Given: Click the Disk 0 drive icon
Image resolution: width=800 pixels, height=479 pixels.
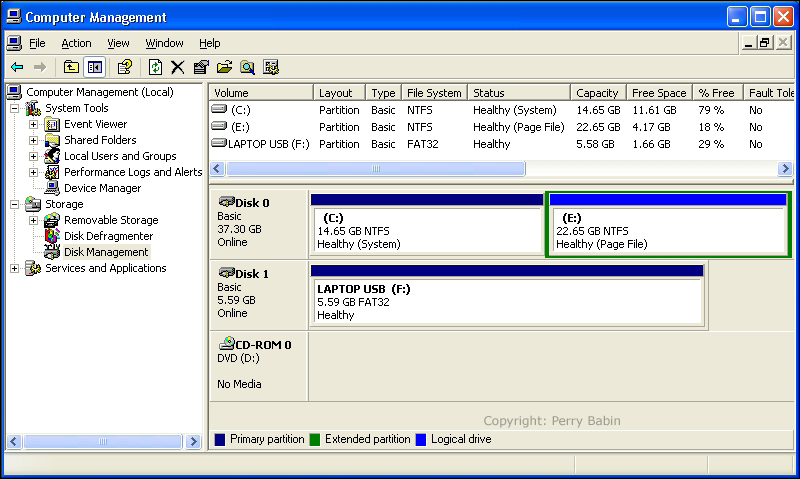Looking at the screenshot, I should pyautogui.click(x=227, y=201).
